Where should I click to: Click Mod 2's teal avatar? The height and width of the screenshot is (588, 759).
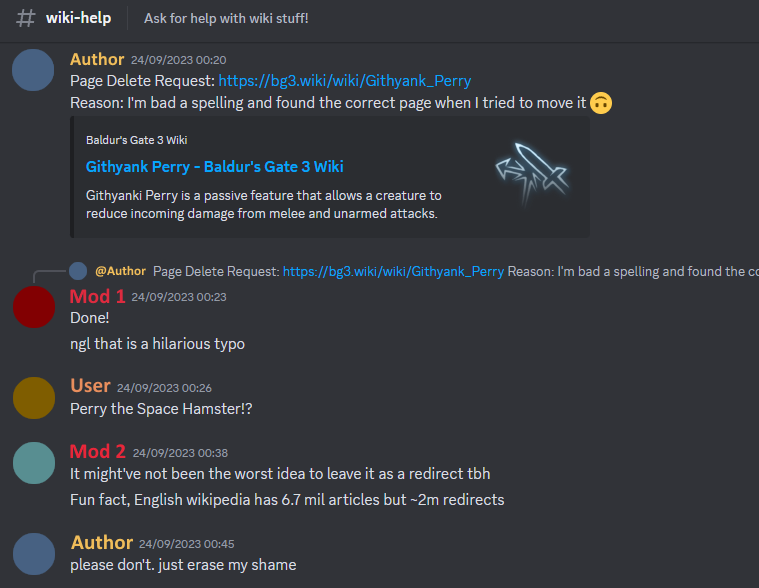34,463
